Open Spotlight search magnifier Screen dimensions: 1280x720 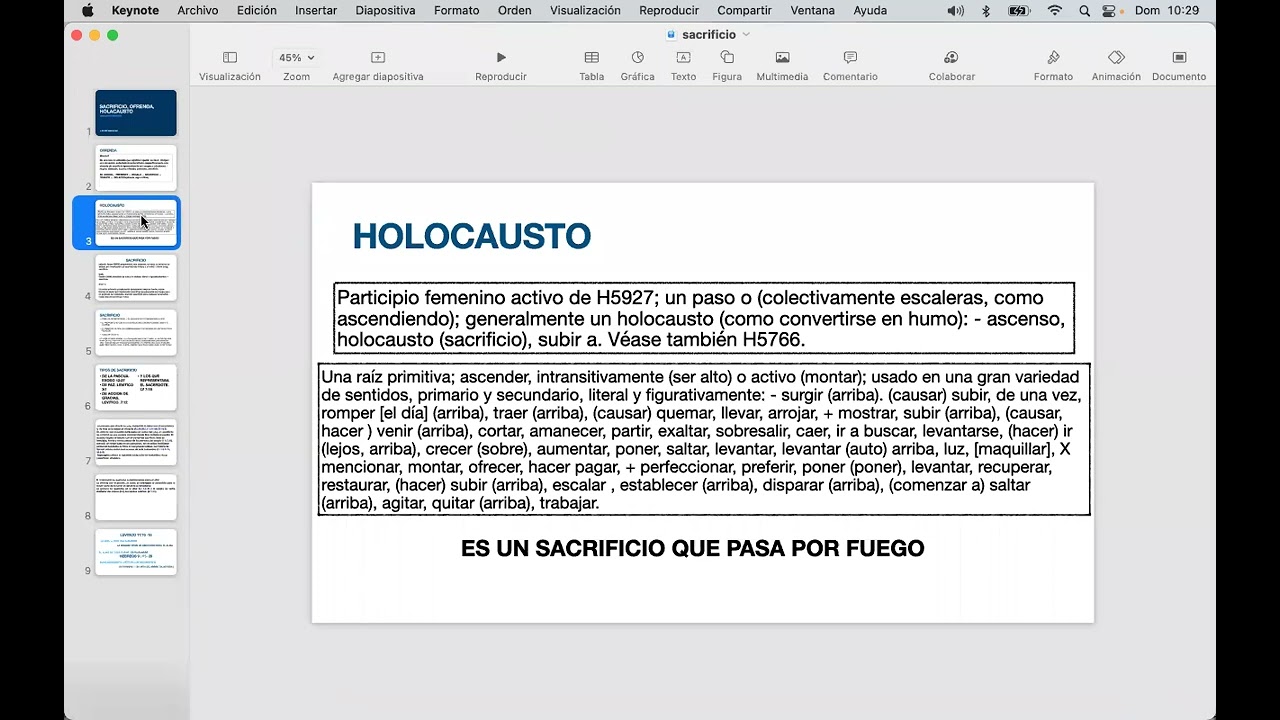point(1085,10)
